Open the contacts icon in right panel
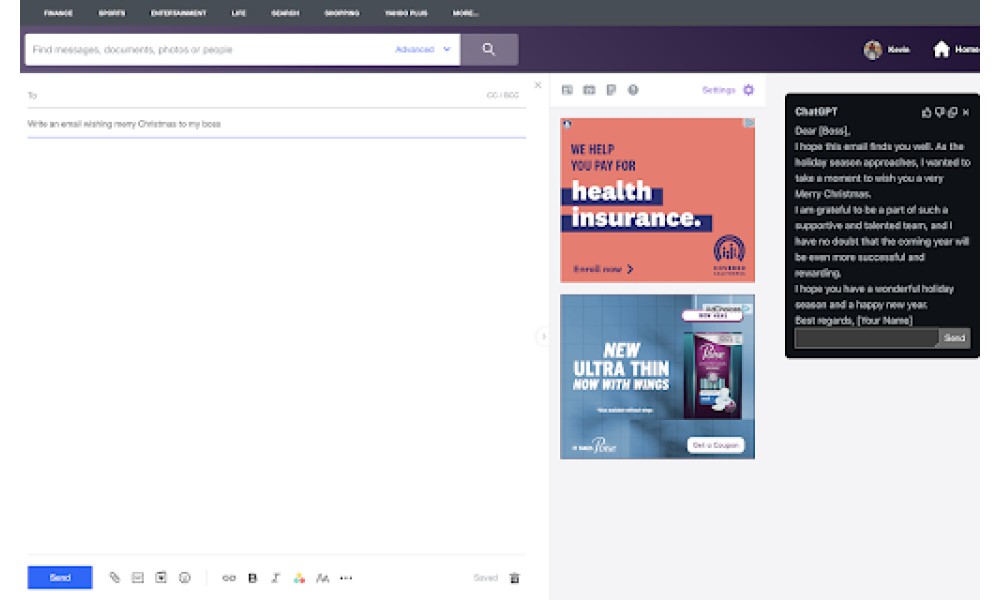Image resolution: width=1000 pixels, height=600 pixels. coord(567,90)
